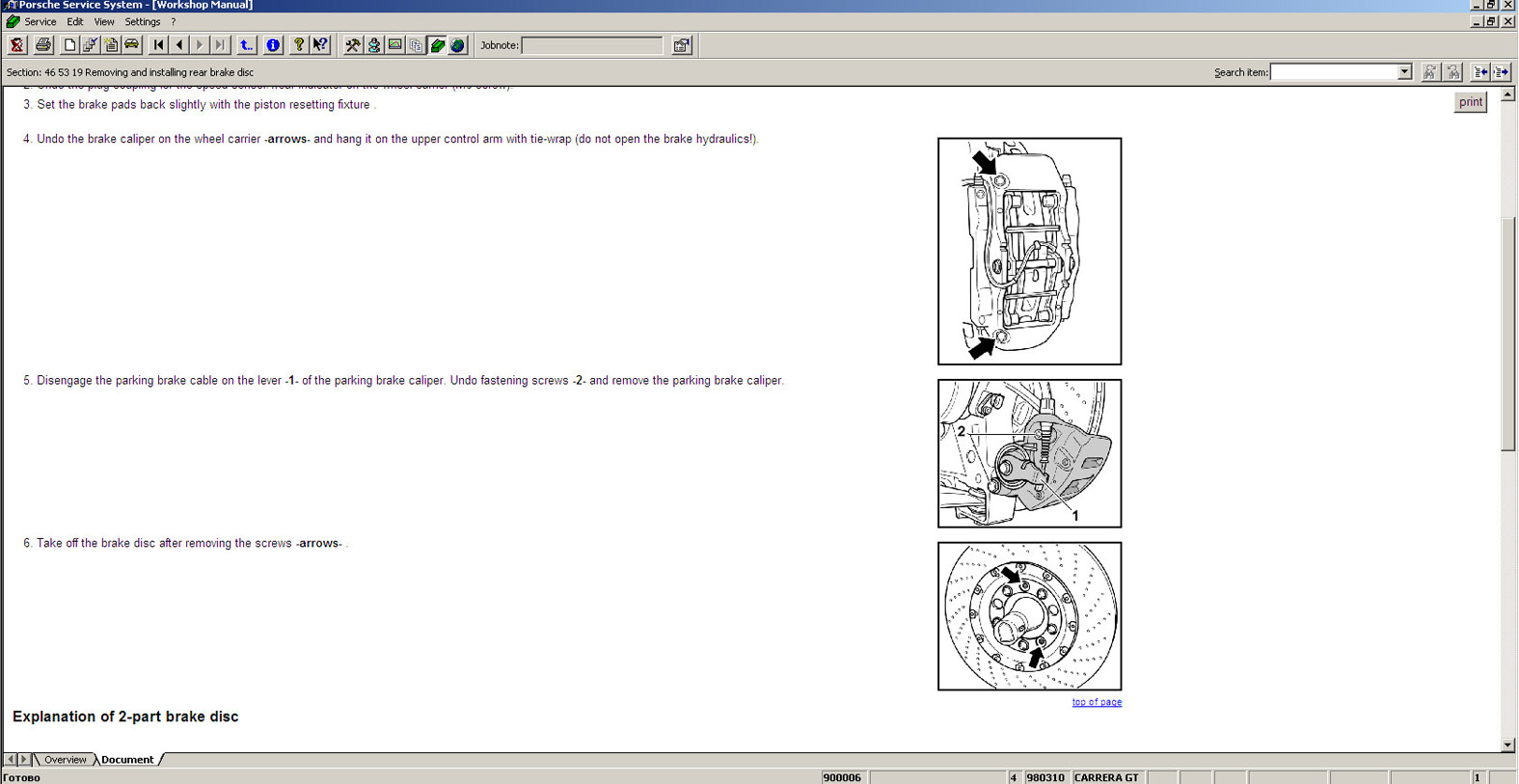Click the green book icon in toolbar

pyautogui.click(x=438, y=45)
